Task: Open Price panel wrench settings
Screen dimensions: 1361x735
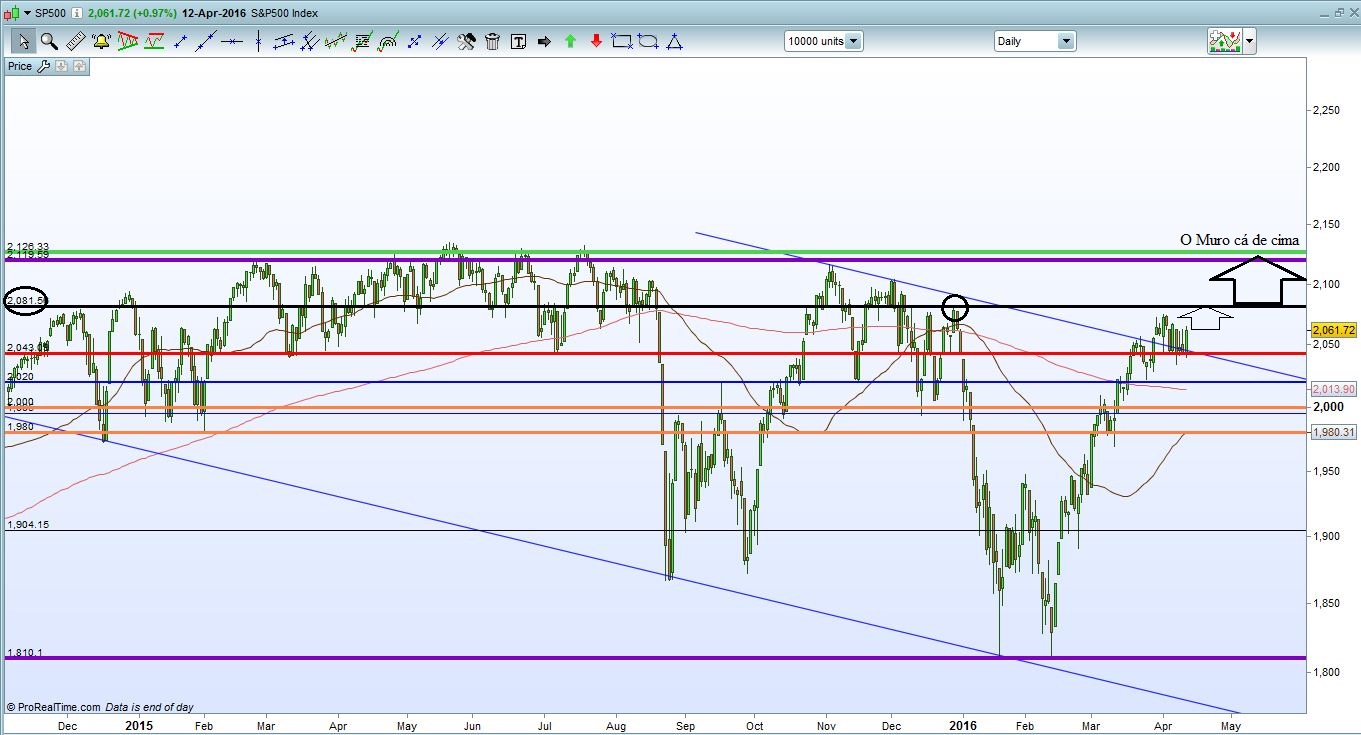Action: (43, 66)
